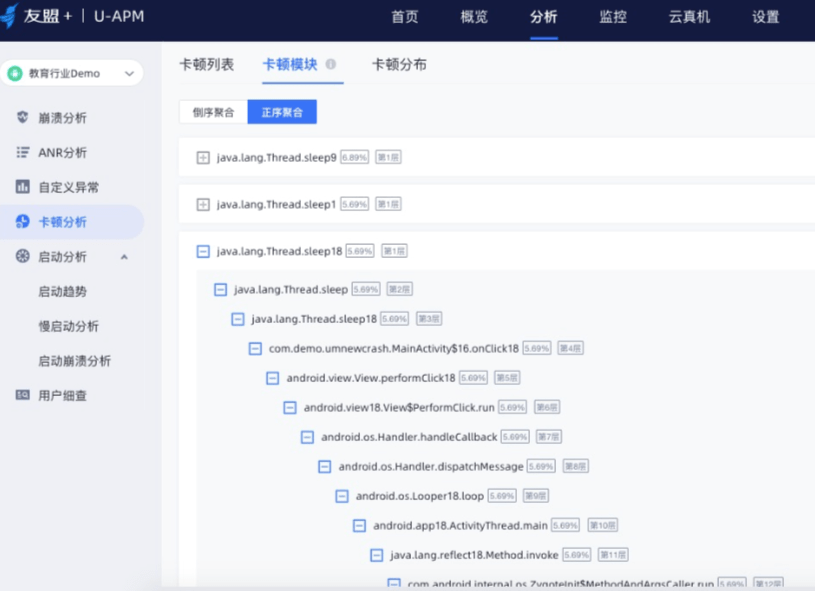Click the 第1层 badge of sleep9

(x=388, y=157)
